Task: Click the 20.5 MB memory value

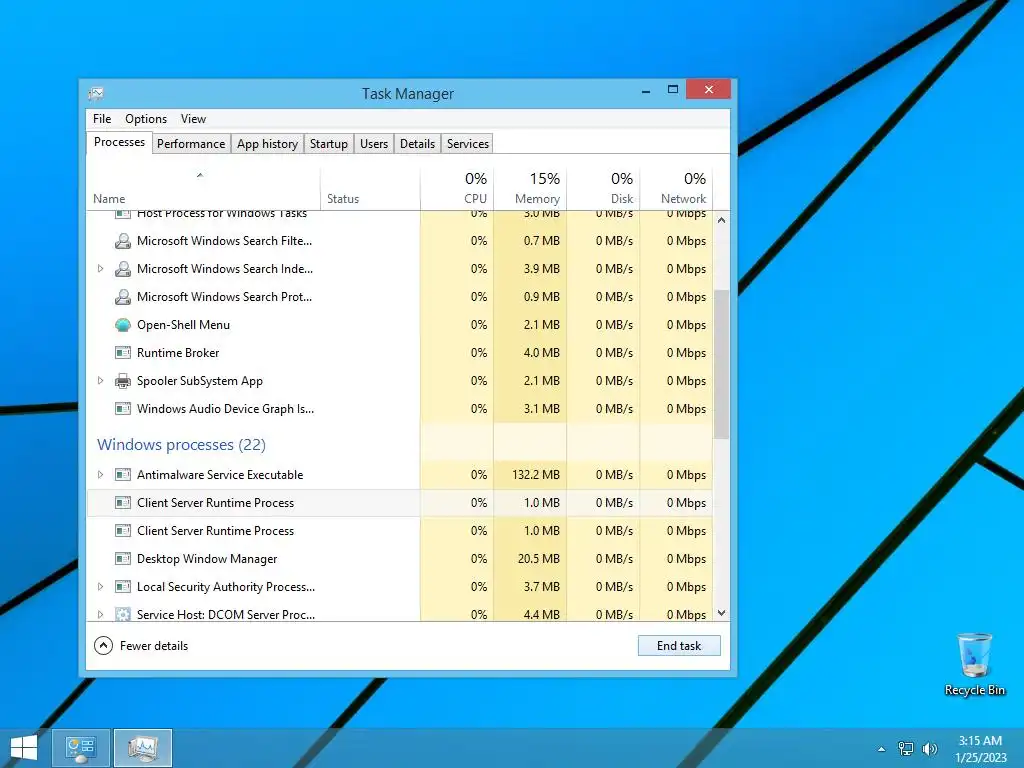Action: pyautogui.click(x=539, y=559)
